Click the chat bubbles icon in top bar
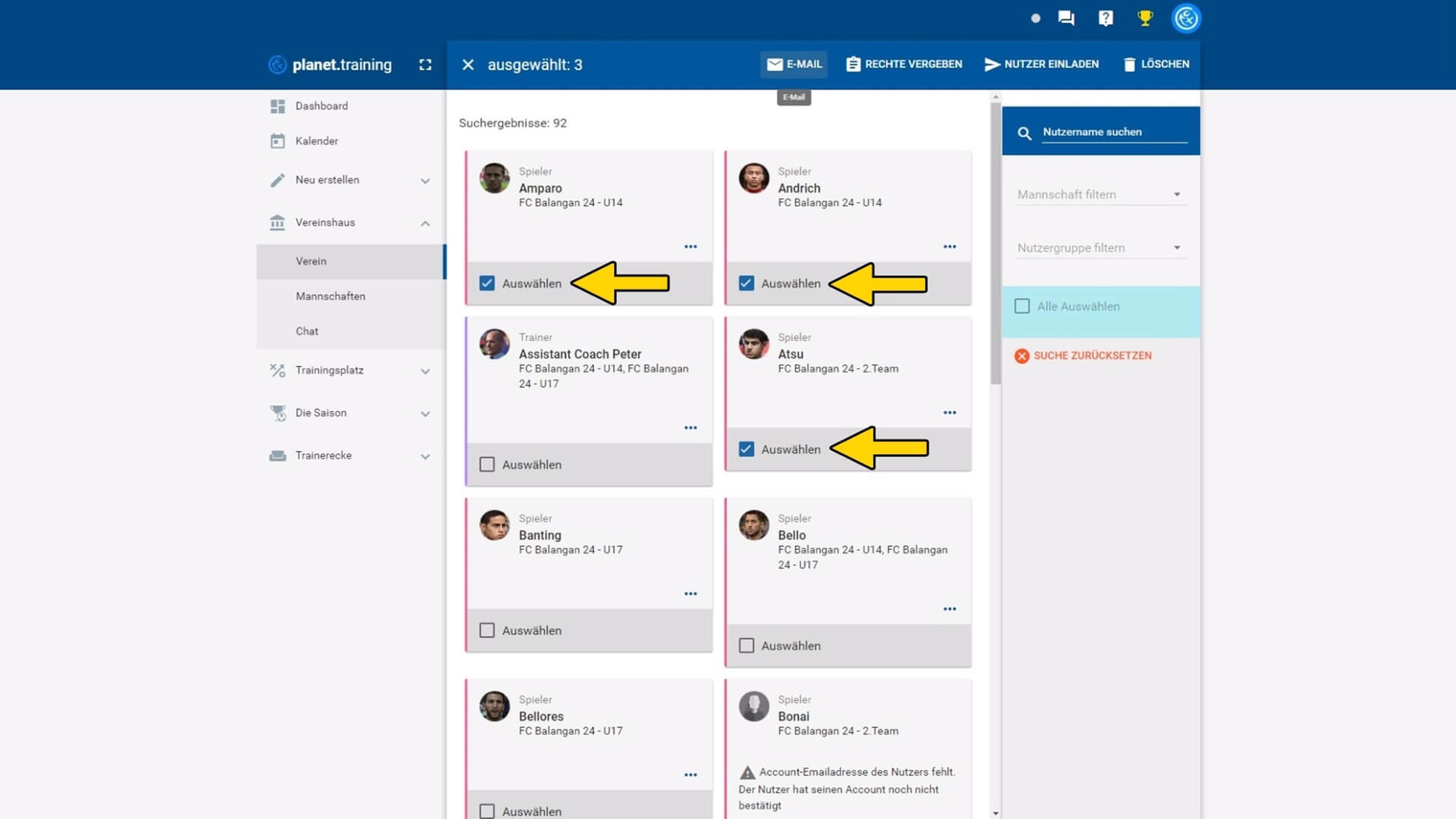This screenshot has height=819, width=1456. pyautogui.click(x=1066, y=18)
